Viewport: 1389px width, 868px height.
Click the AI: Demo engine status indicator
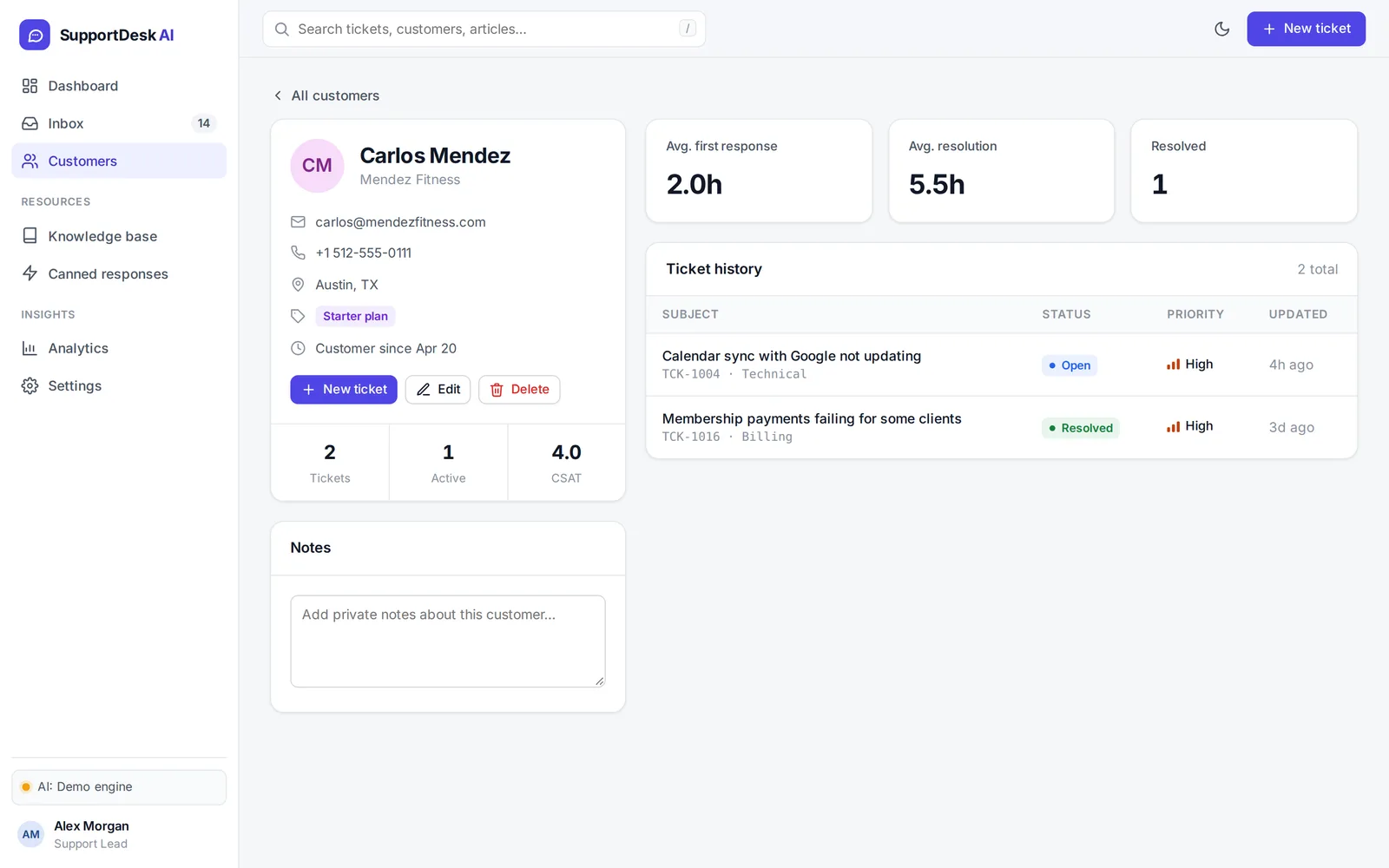tap(119, 787)
